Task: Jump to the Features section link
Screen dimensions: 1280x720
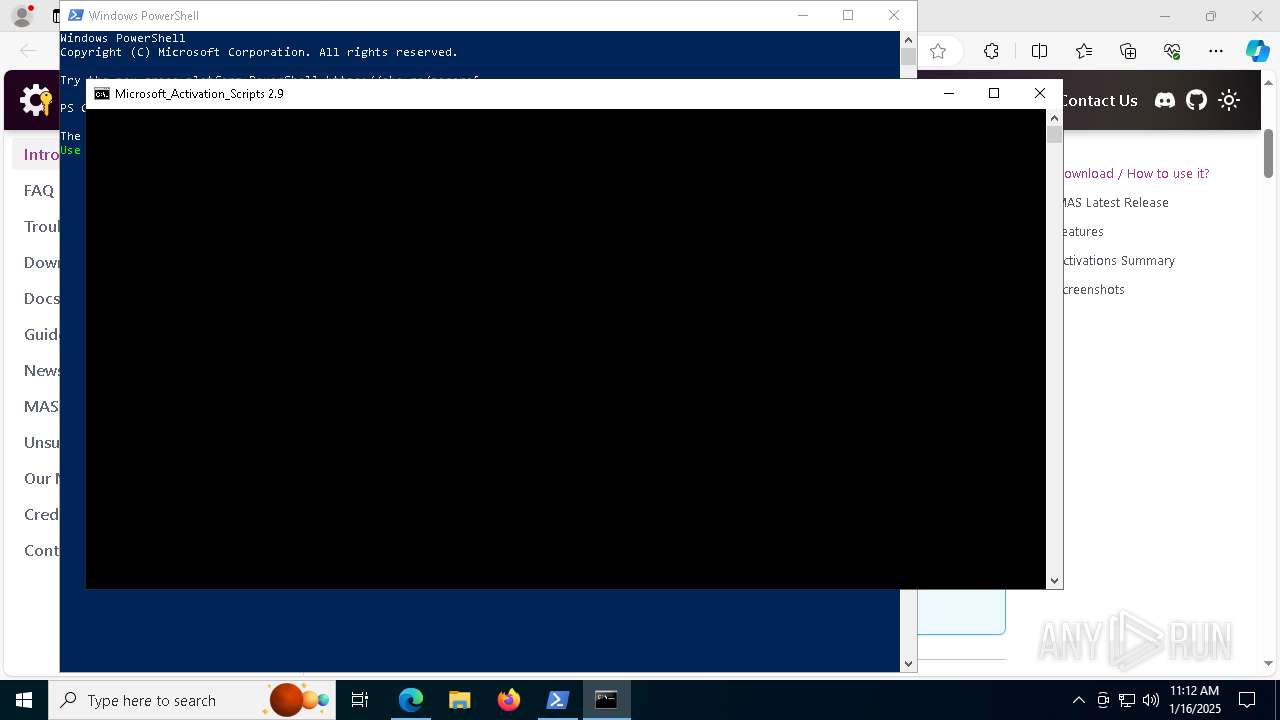Action: pyautogui.click(x=1083, y=231)
